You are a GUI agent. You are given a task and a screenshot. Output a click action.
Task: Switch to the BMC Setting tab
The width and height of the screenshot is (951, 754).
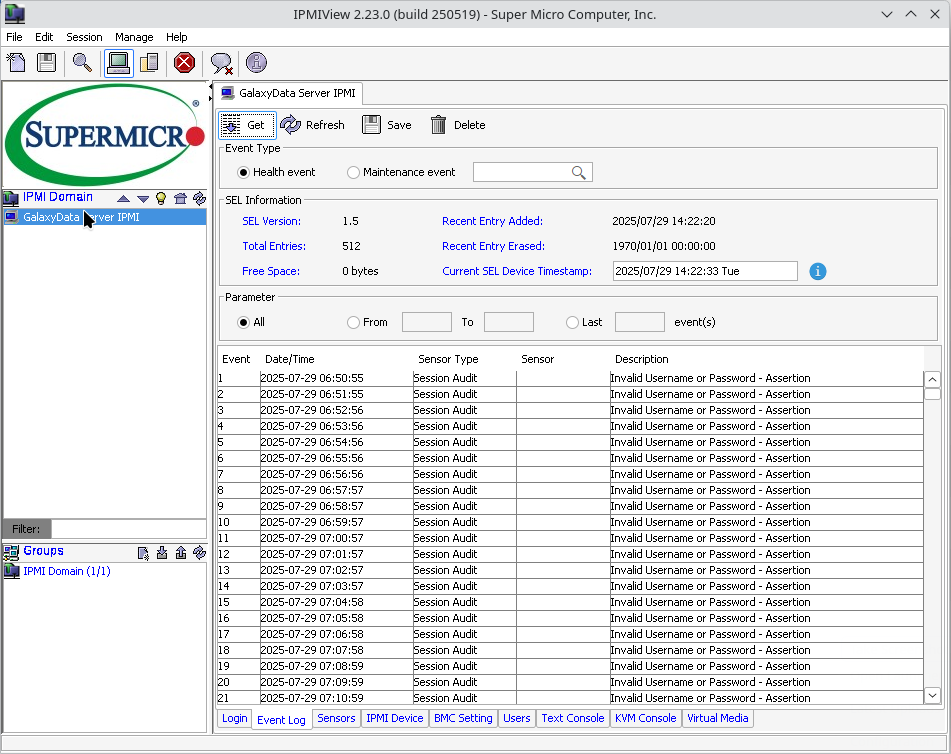463,718
